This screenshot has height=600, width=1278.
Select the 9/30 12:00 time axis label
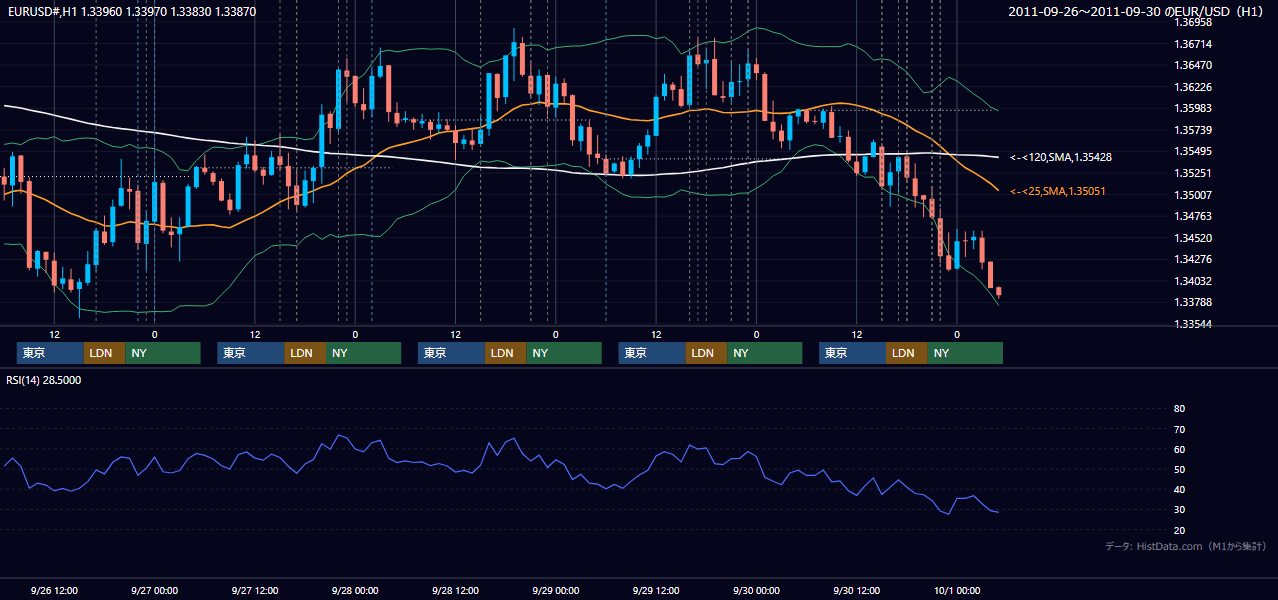pyautogui.click(x=856, y=590)
